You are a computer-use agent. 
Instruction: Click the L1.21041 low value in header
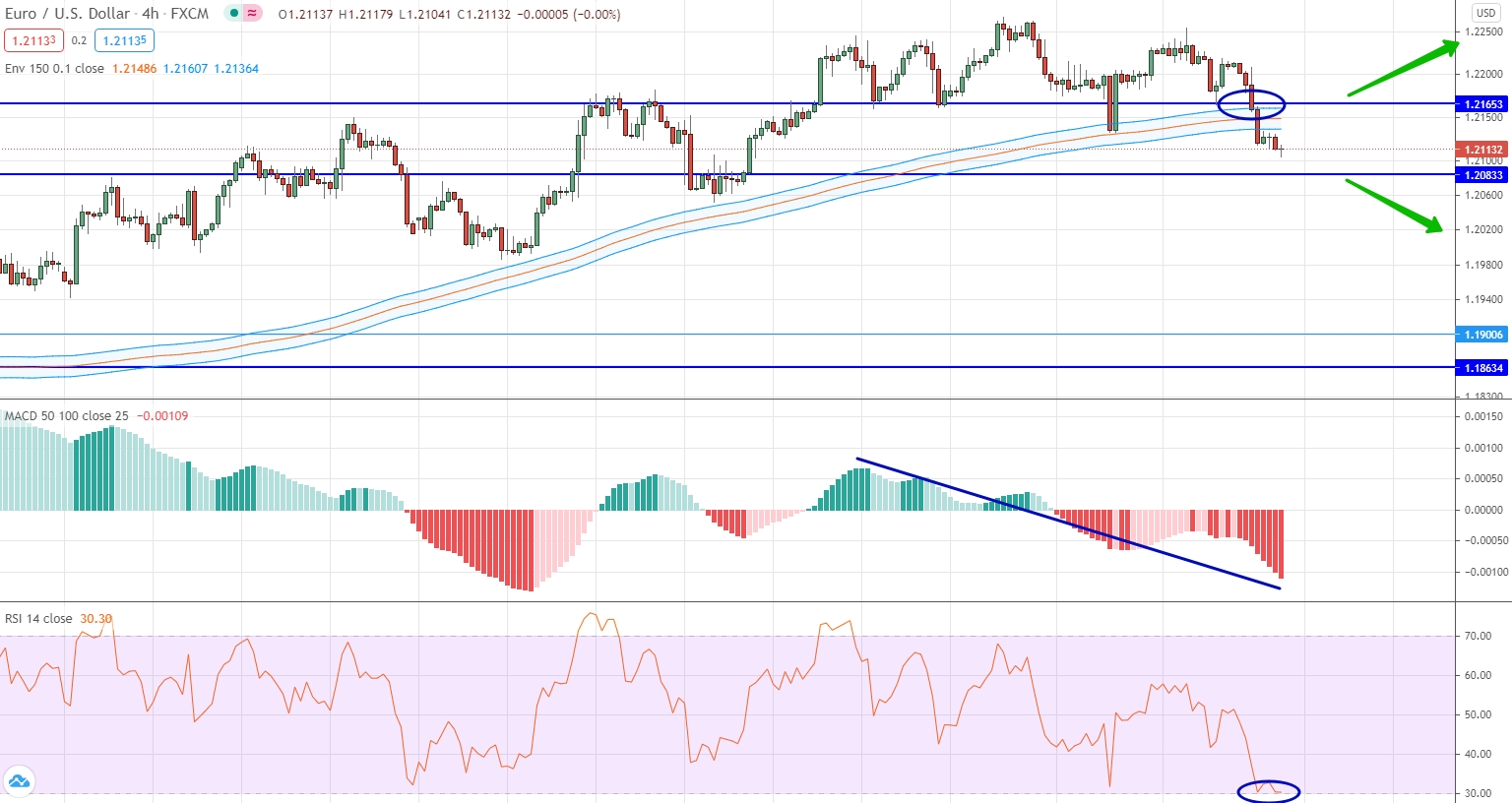tap(425, 15)
